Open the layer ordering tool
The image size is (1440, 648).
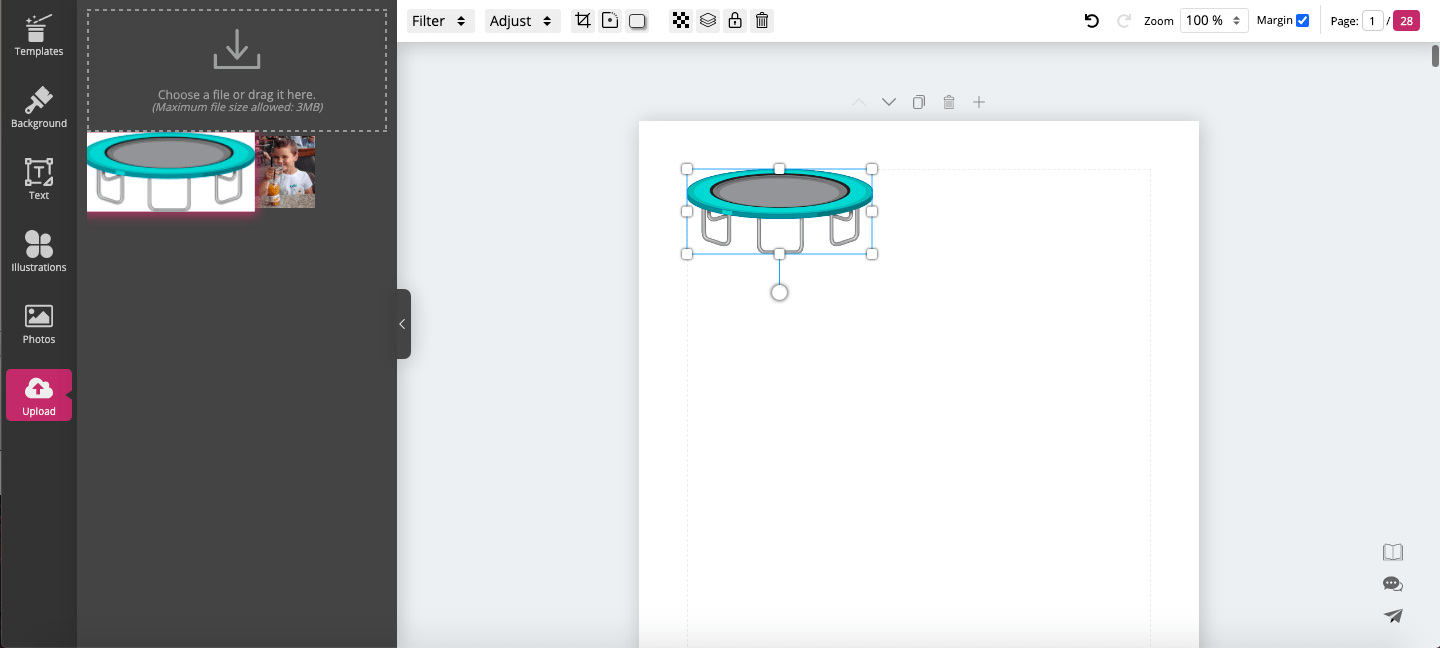pos(708,20)
